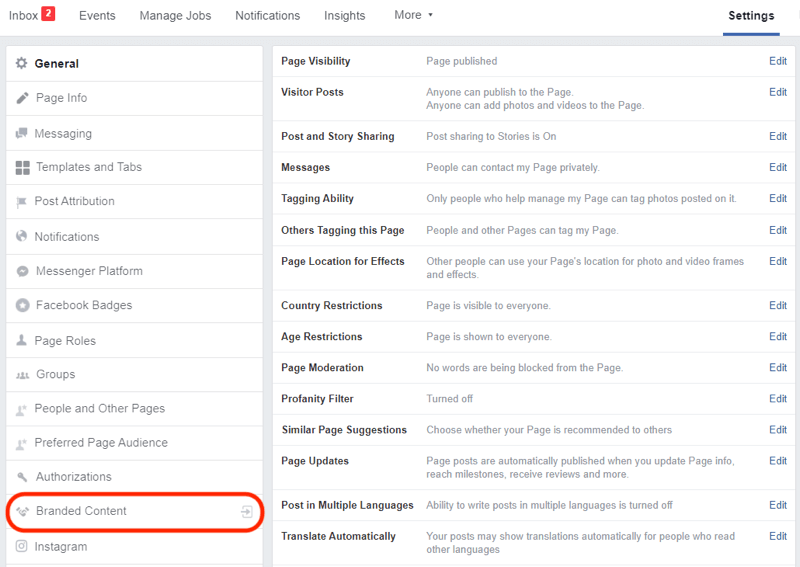Open Branded Content settings

[134, 511]
